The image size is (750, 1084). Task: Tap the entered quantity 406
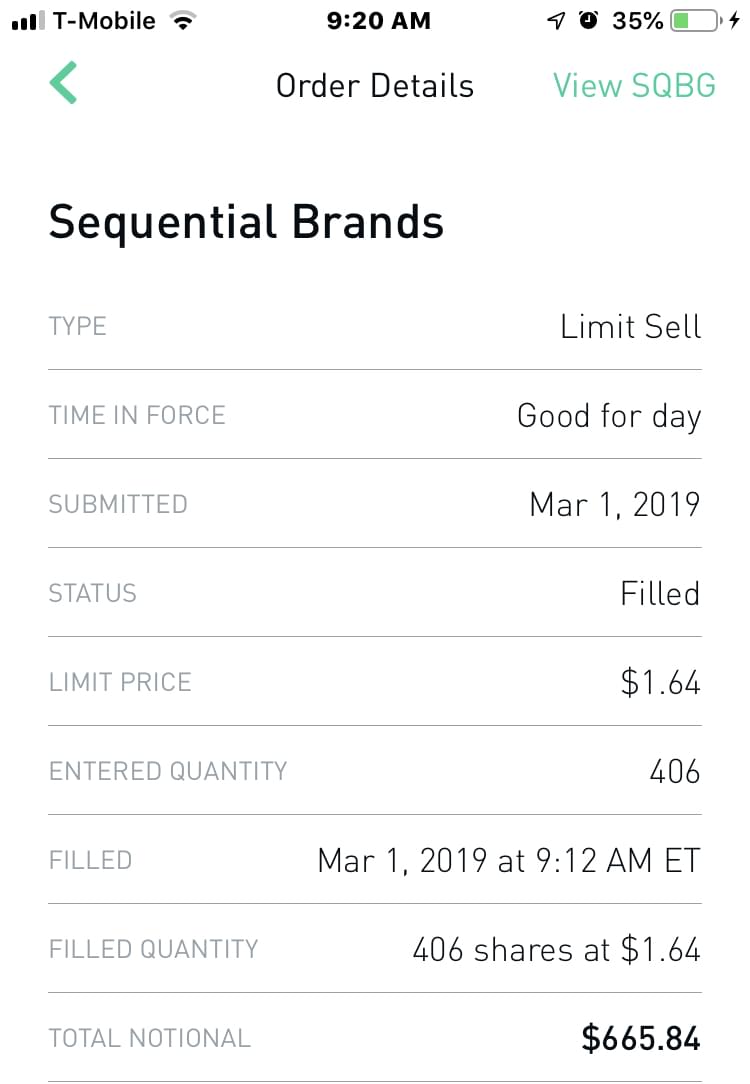[x=674, y=771]
